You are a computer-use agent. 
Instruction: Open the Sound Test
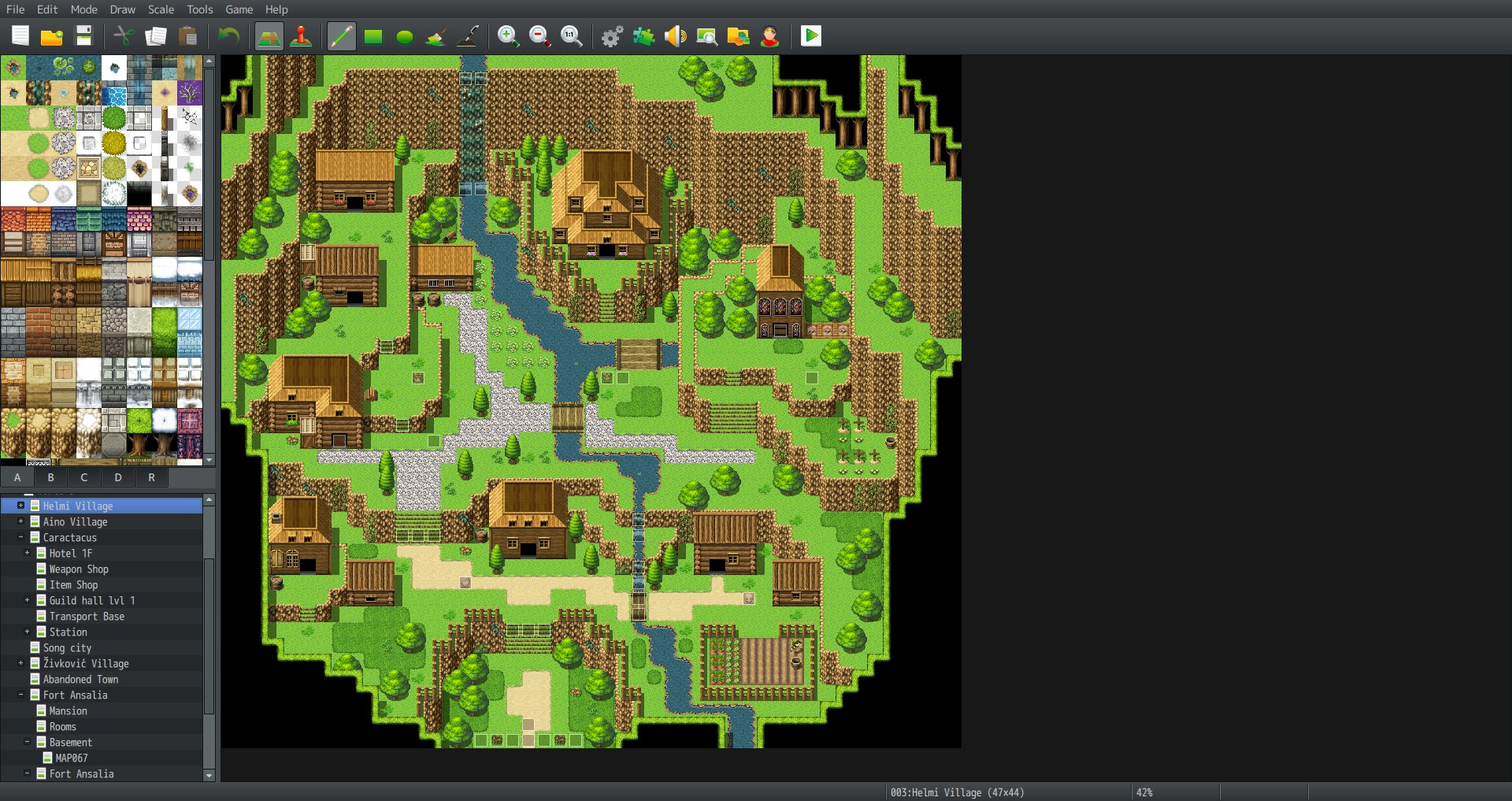click(x=676, y=35)
